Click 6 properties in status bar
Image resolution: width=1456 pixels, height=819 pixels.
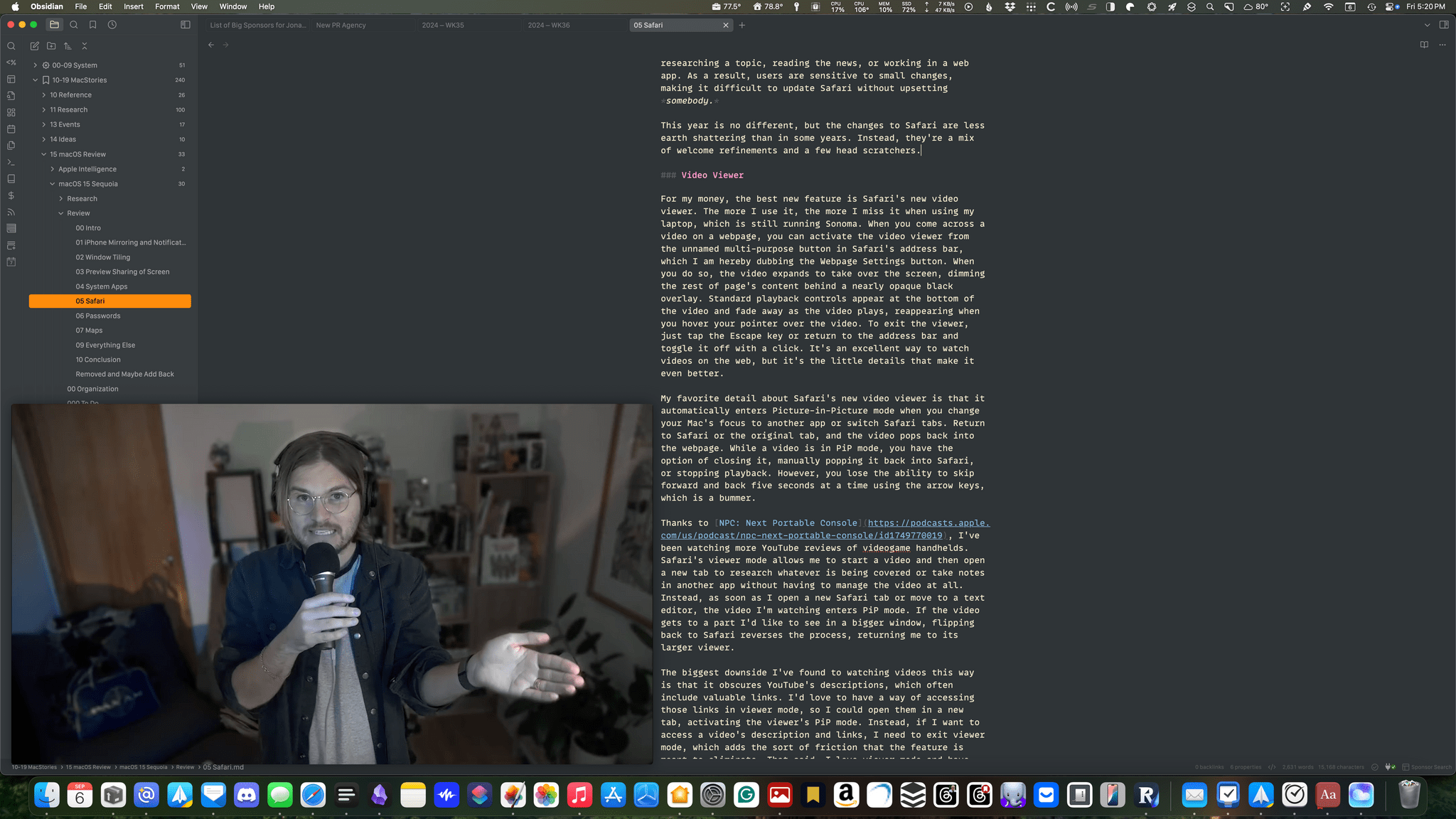pyautogui.click(x=1246, y=767)
